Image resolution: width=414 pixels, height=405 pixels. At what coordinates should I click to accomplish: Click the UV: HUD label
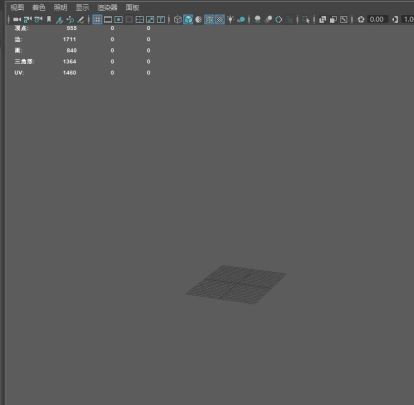(x=19, y=73)
